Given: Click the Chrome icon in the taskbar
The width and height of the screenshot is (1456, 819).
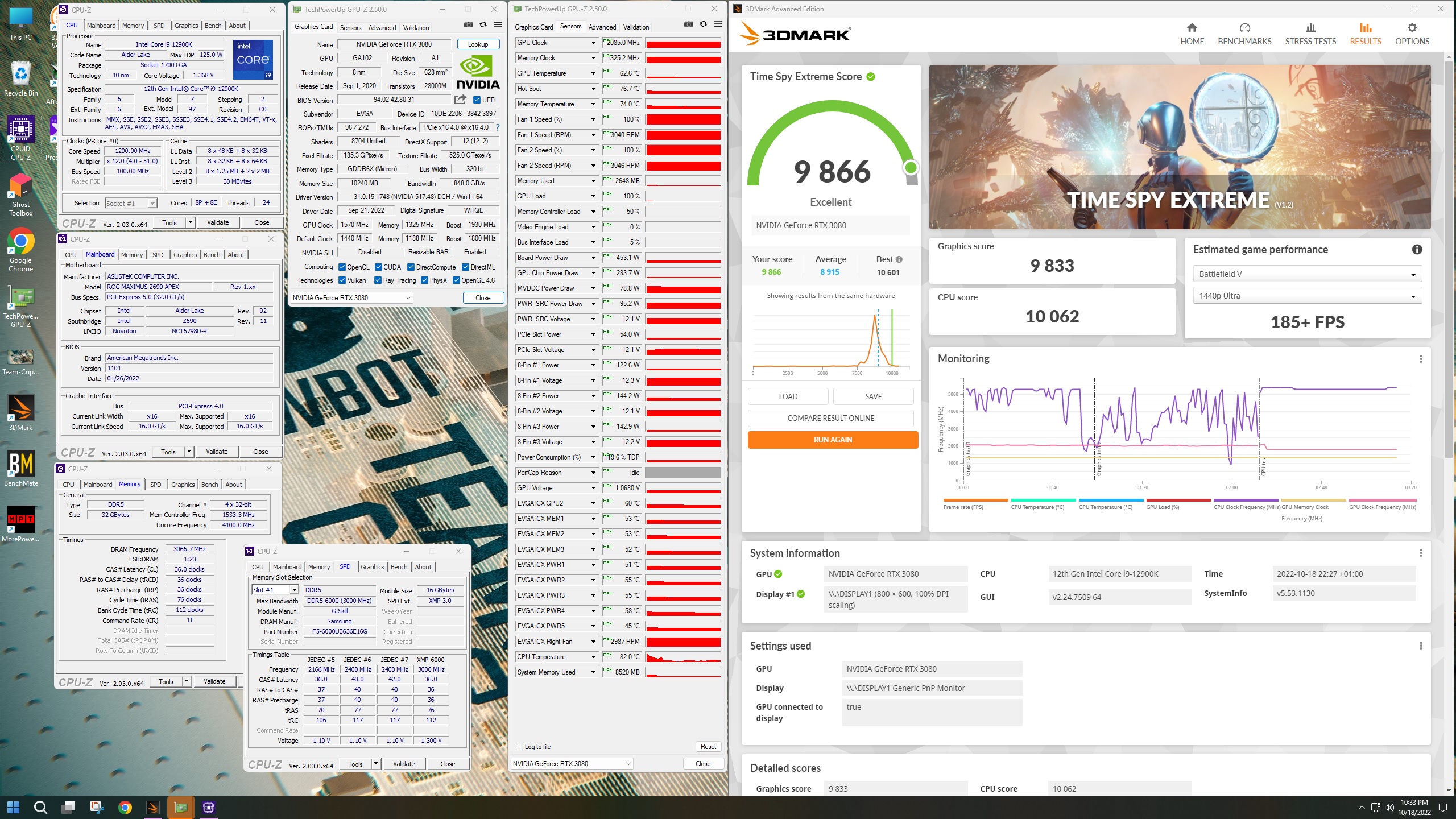Looking at the screenshot, I should [125, 807].
